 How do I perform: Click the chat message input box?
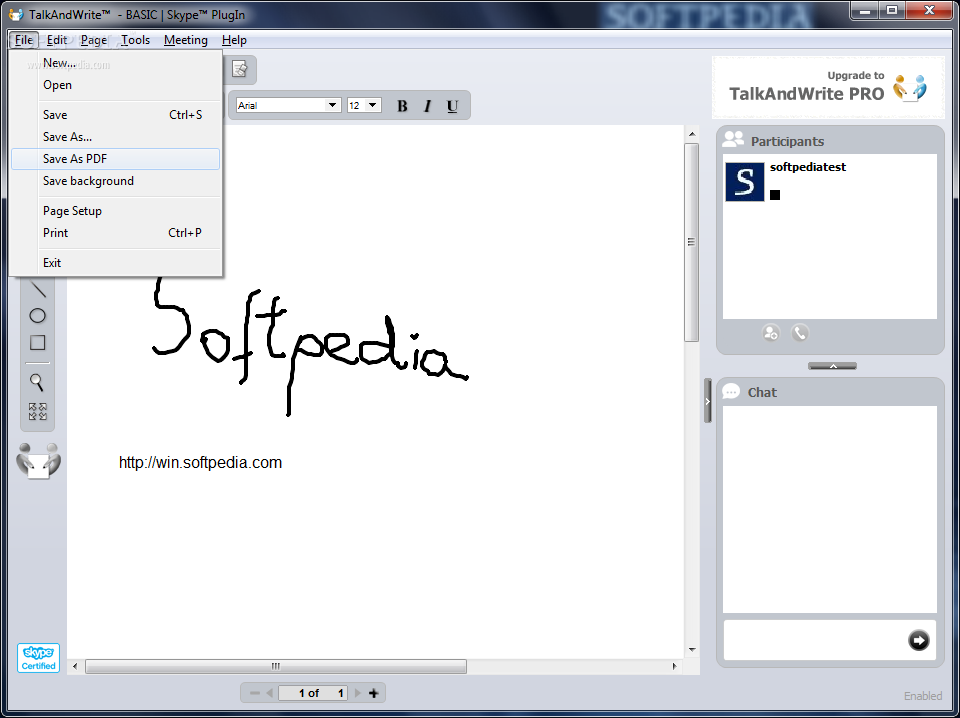tap(814, 640)
